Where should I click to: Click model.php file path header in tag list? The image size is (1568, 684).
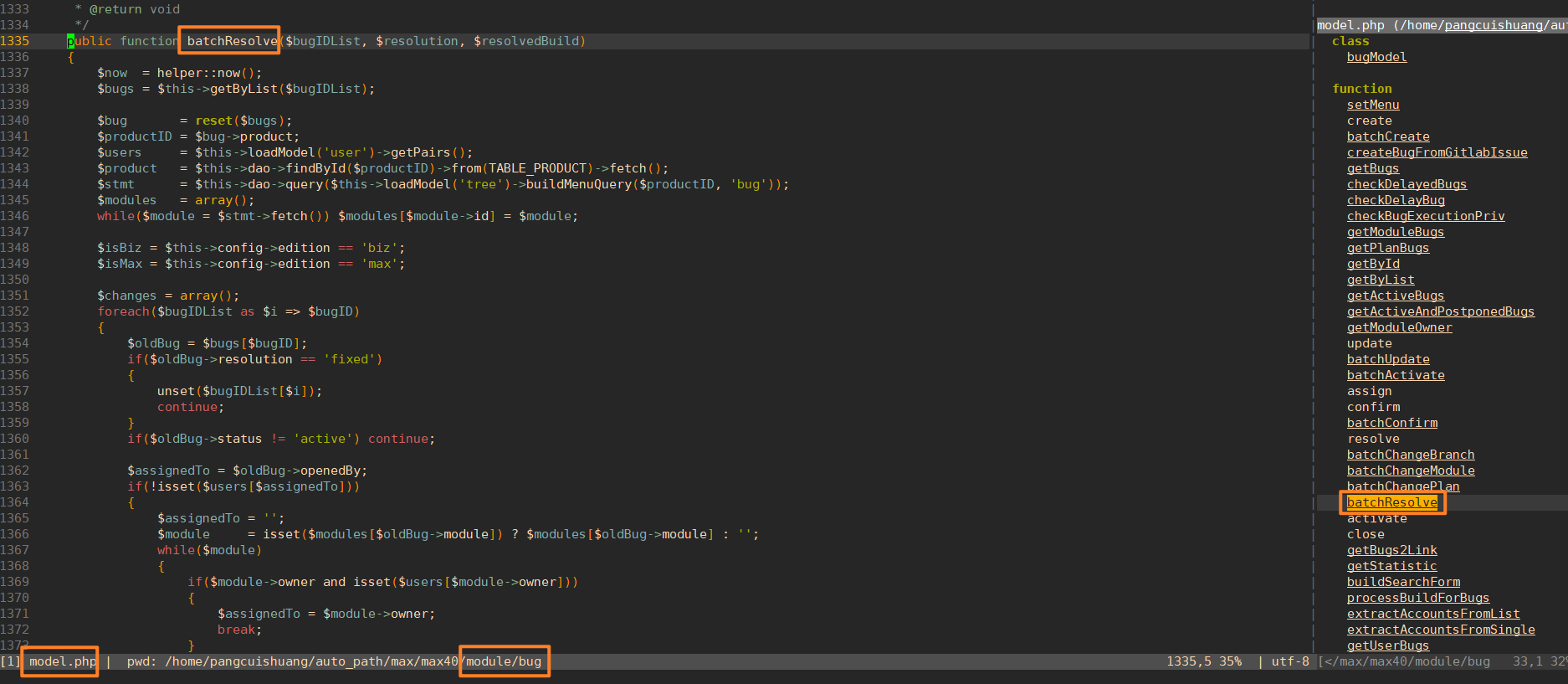[1439, 25]
